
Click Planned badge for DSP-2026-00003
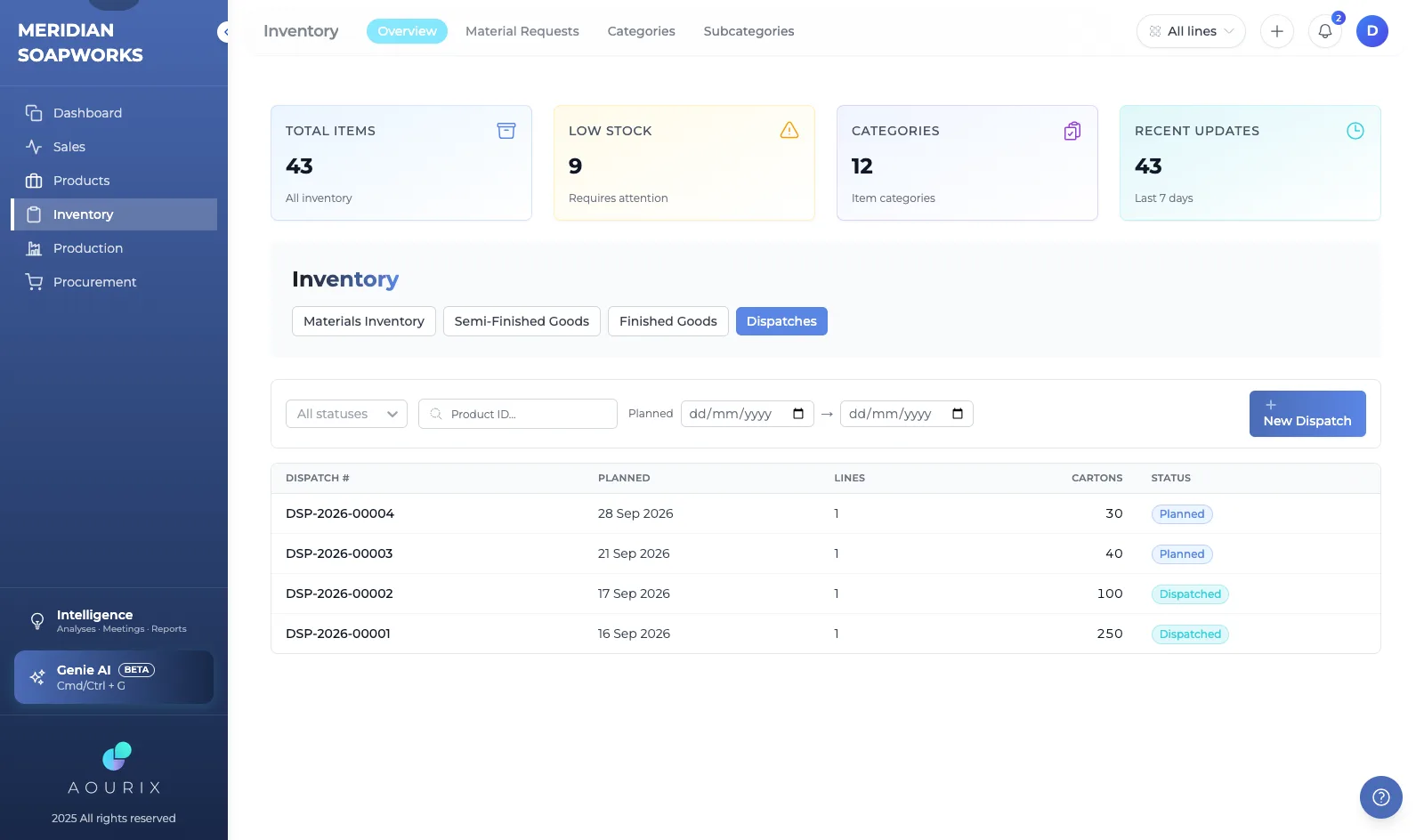coord(1182,554)
